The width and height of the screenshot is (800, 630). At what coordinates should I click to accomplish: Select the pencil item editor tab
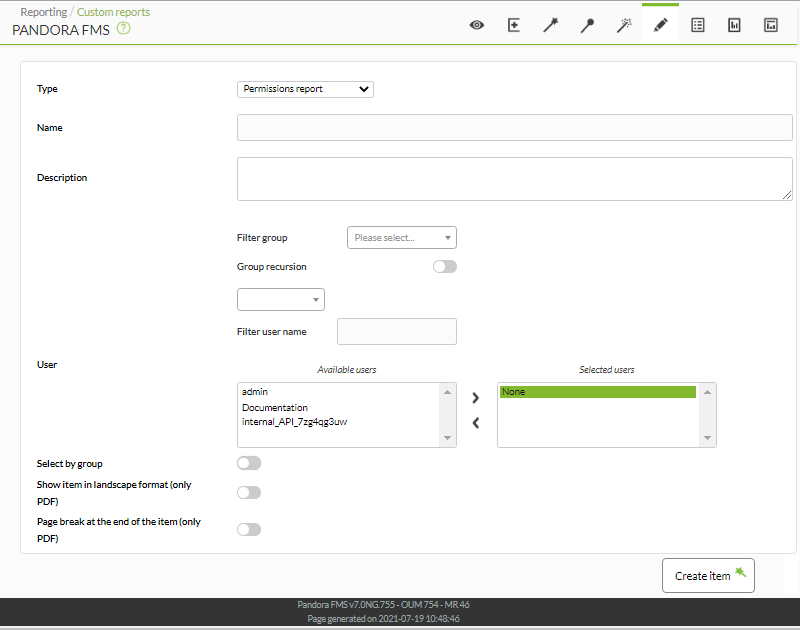(x=661, y=25)
